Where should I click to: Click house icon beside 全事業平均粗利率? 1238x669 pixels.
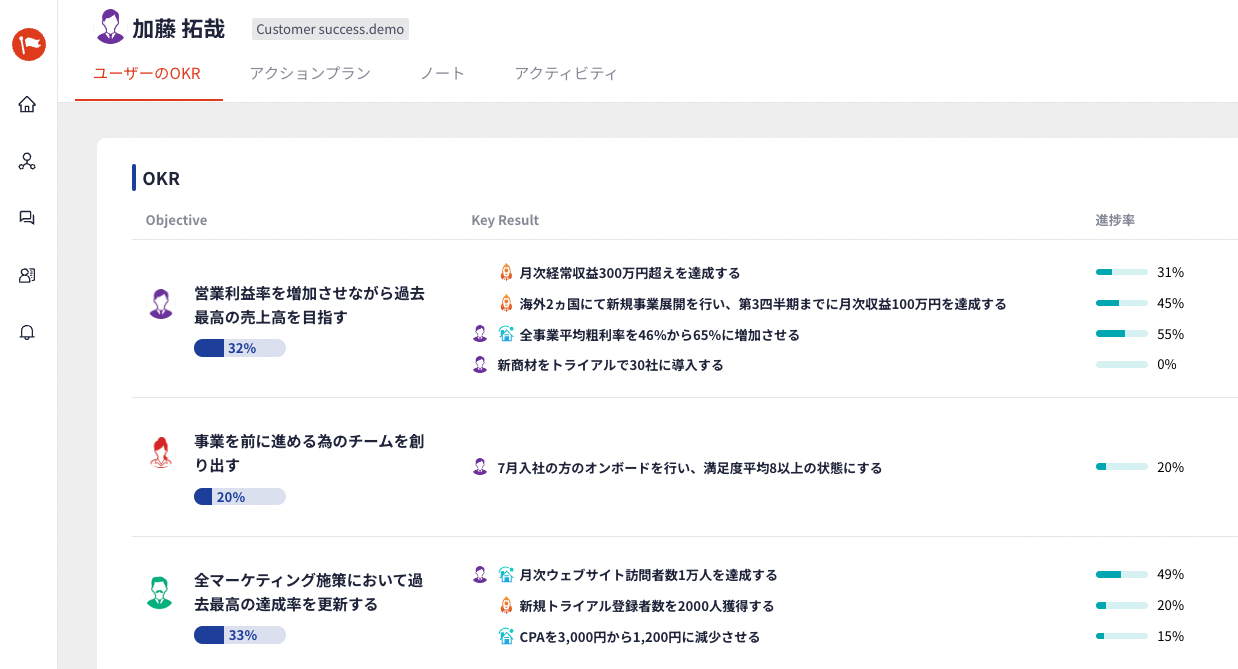(x=506, y=334)
